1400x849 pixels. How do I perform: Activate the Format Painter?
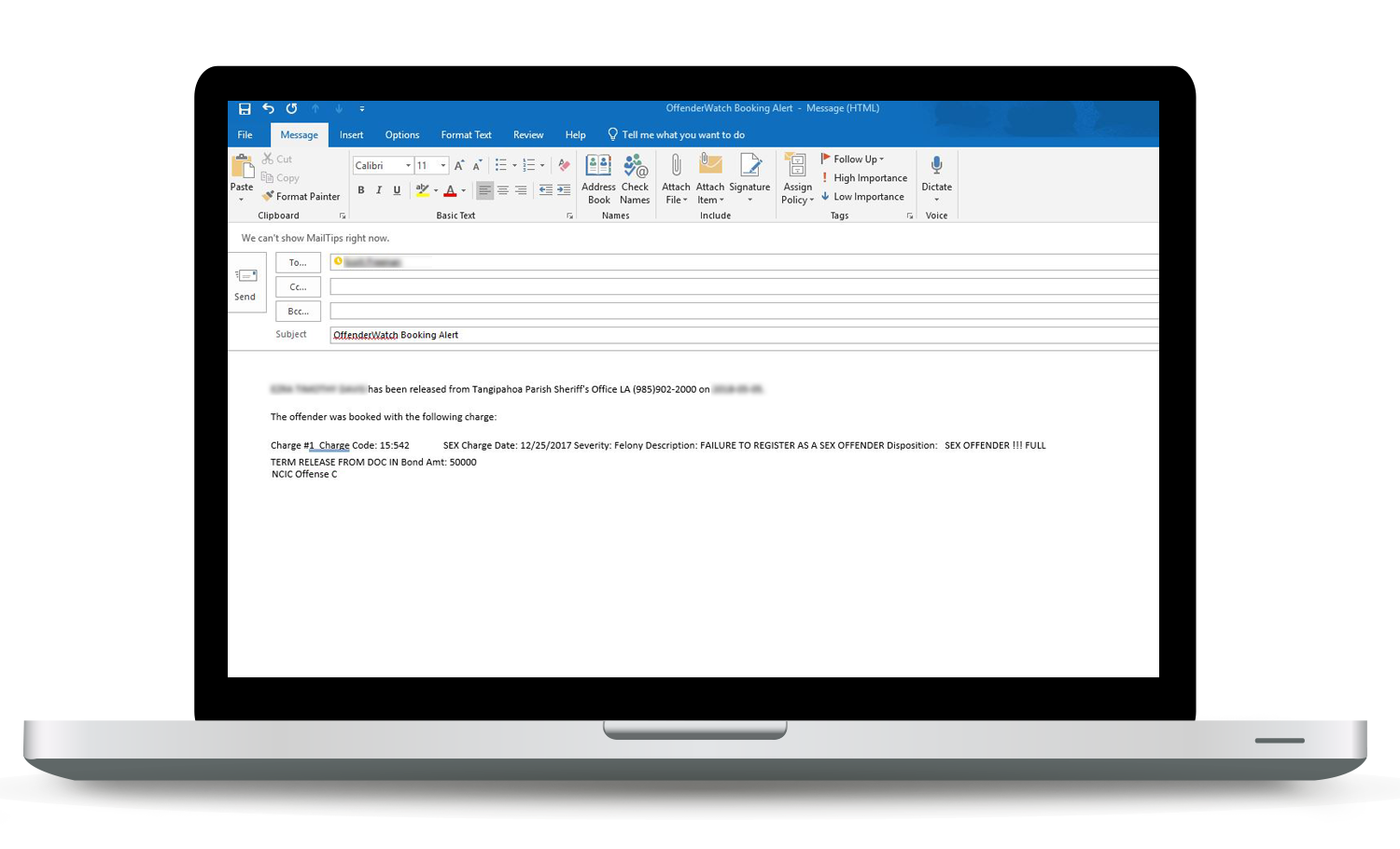(x=301, y=197)
